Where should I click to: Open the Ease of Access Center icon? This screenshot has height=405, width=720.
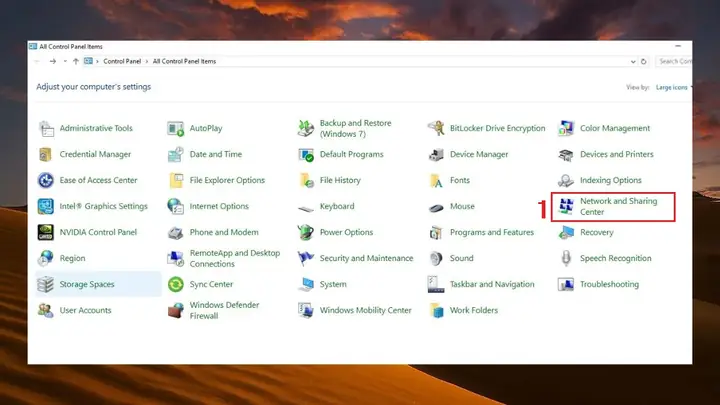click(x=46, y=180)
